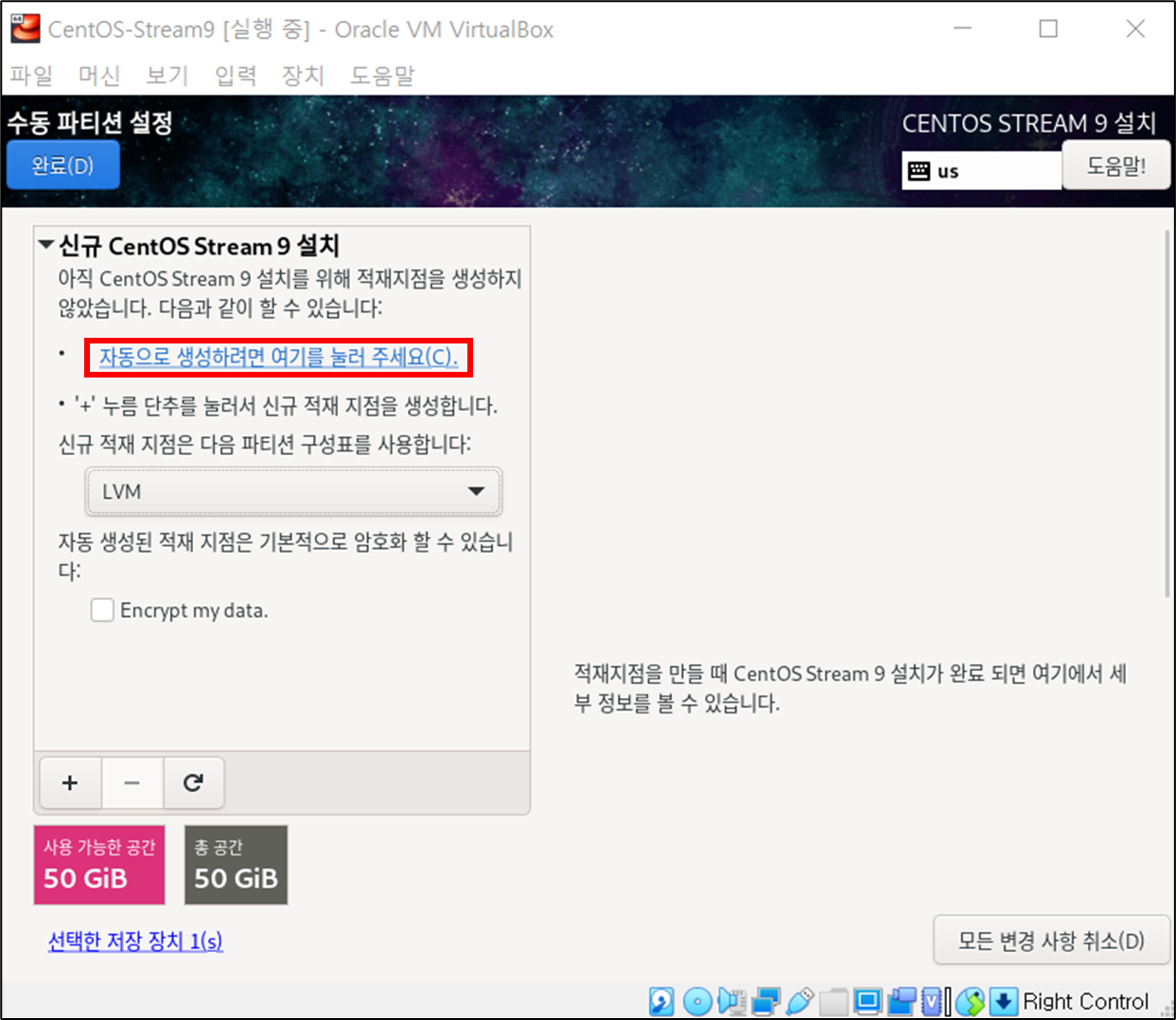Open the 입력 menu
The width and height of the screenshot is (1176, 1020).
(236, 75)
